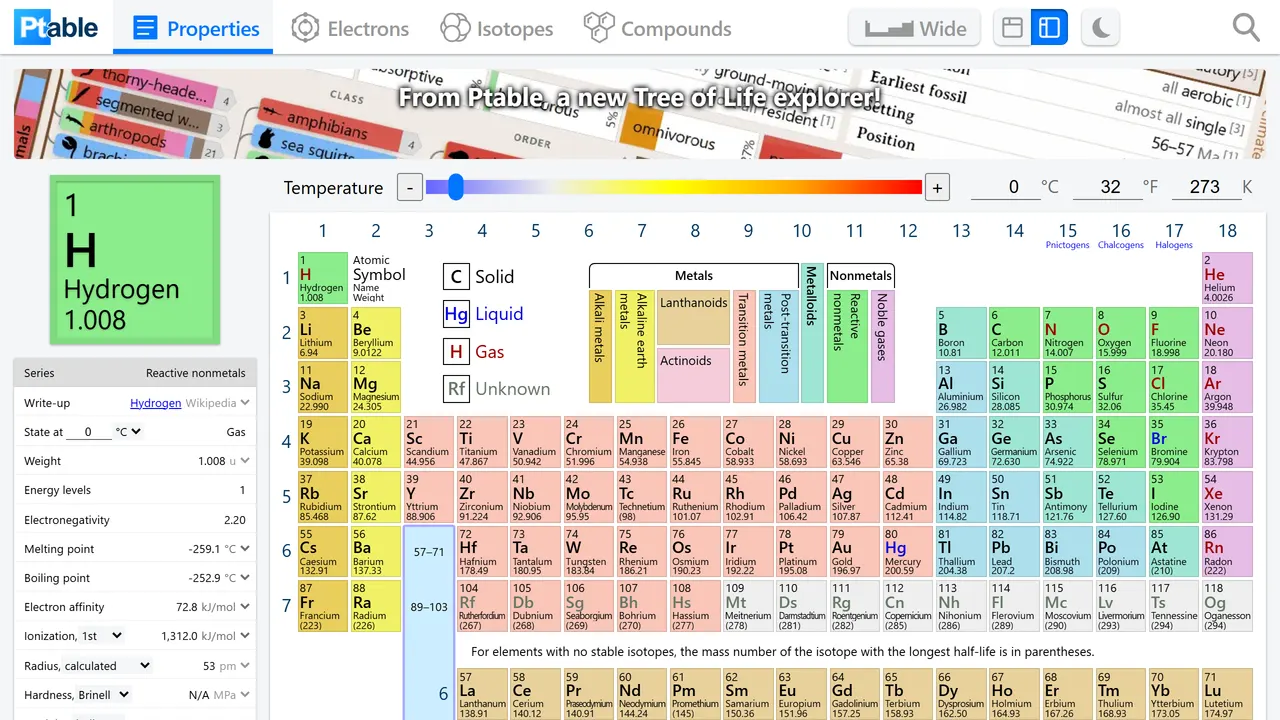This screenshot has width=1280, height=720.
Task: Click the temperature slider handle
Action: point(455,187)
